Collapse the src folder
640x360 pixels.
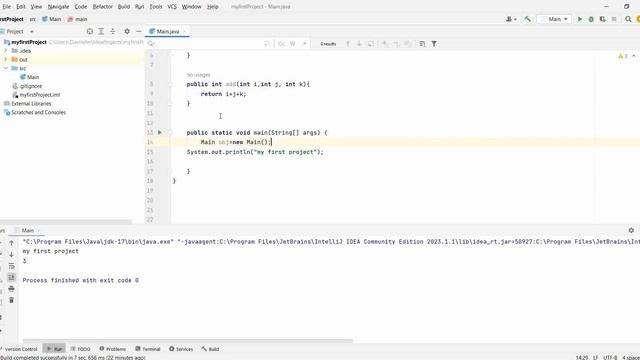point(6,68)
